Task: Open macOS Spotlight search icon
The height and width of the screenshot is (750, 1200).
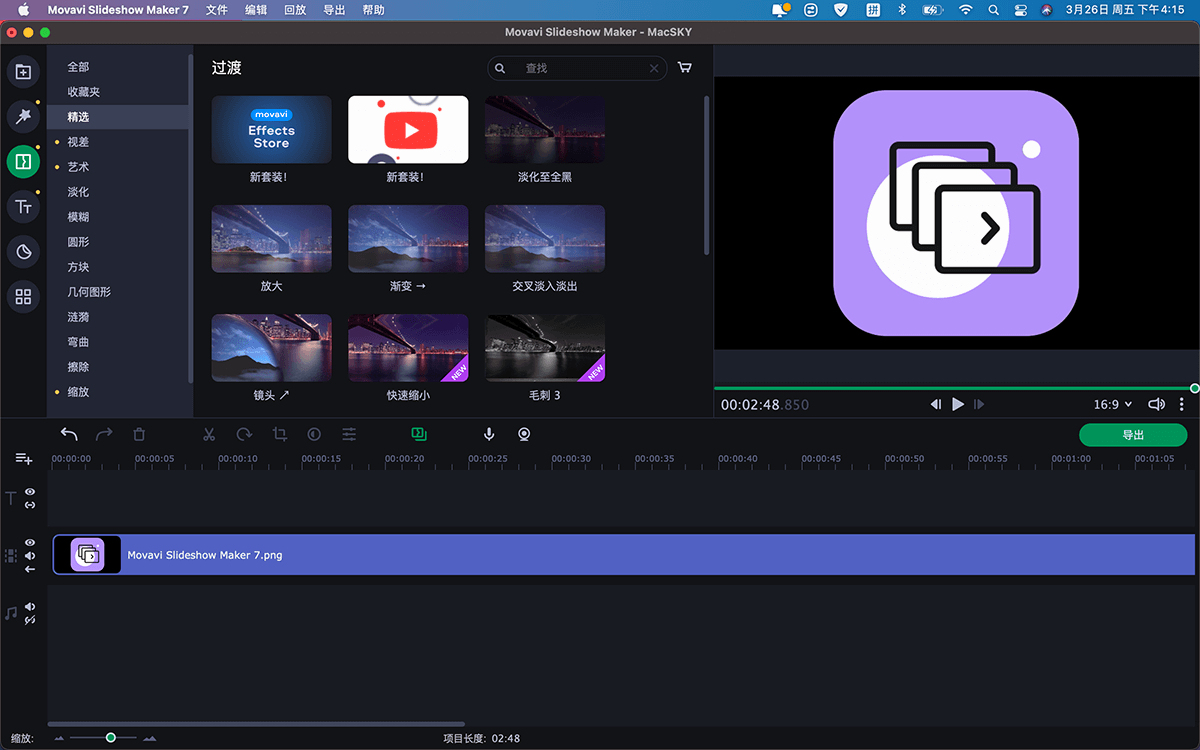Action: (x=993, y=10)
